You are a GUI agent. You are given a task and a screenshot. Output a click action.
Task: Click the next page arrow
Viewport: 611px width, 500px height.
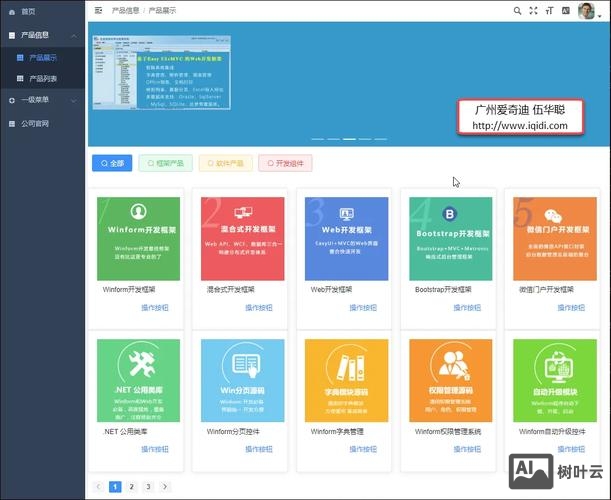click(x=165, y=486)
